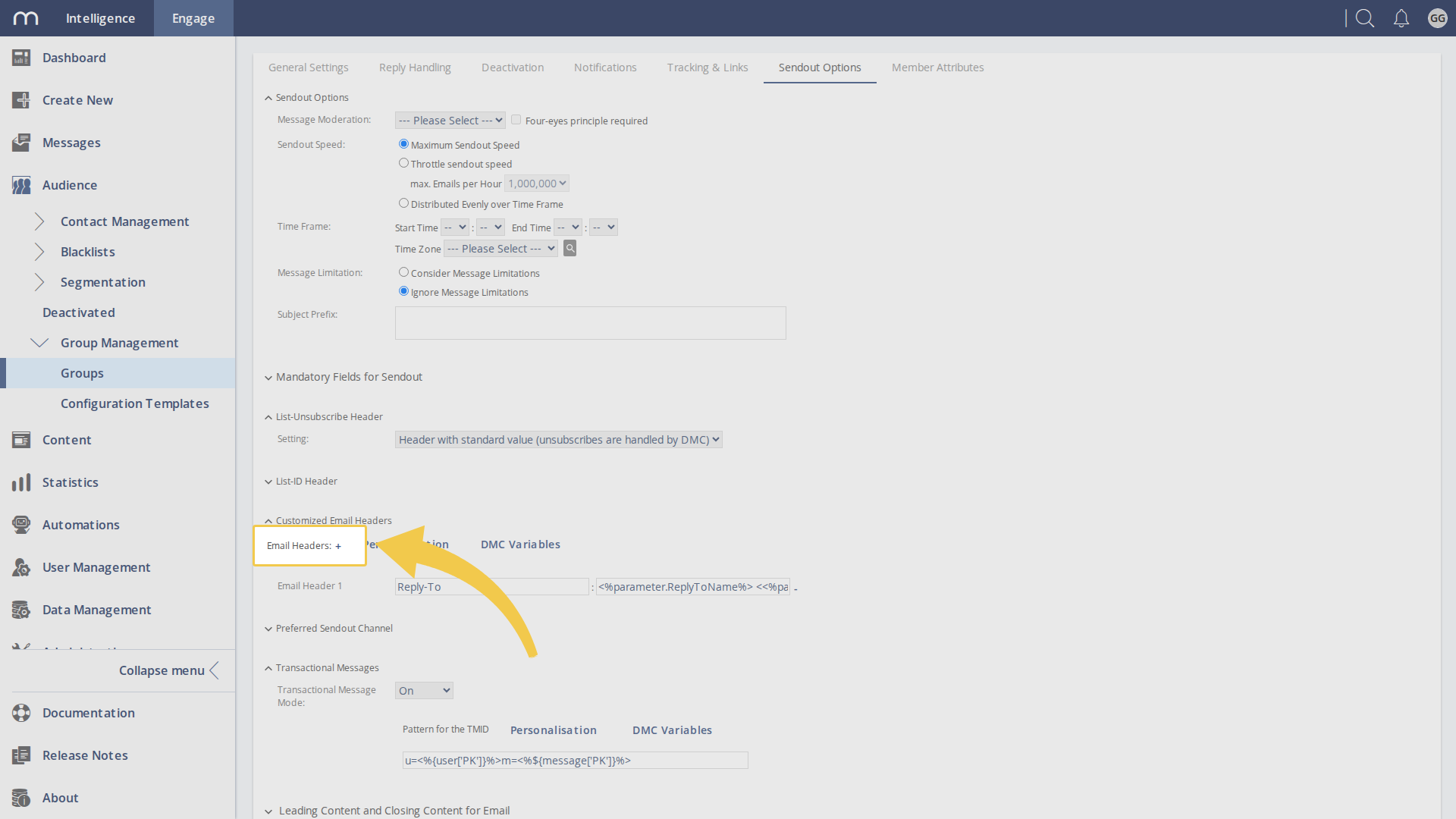The image size is (1456, 819).
Task: Open the notifications bell
Action: [x=1401, y=18]
